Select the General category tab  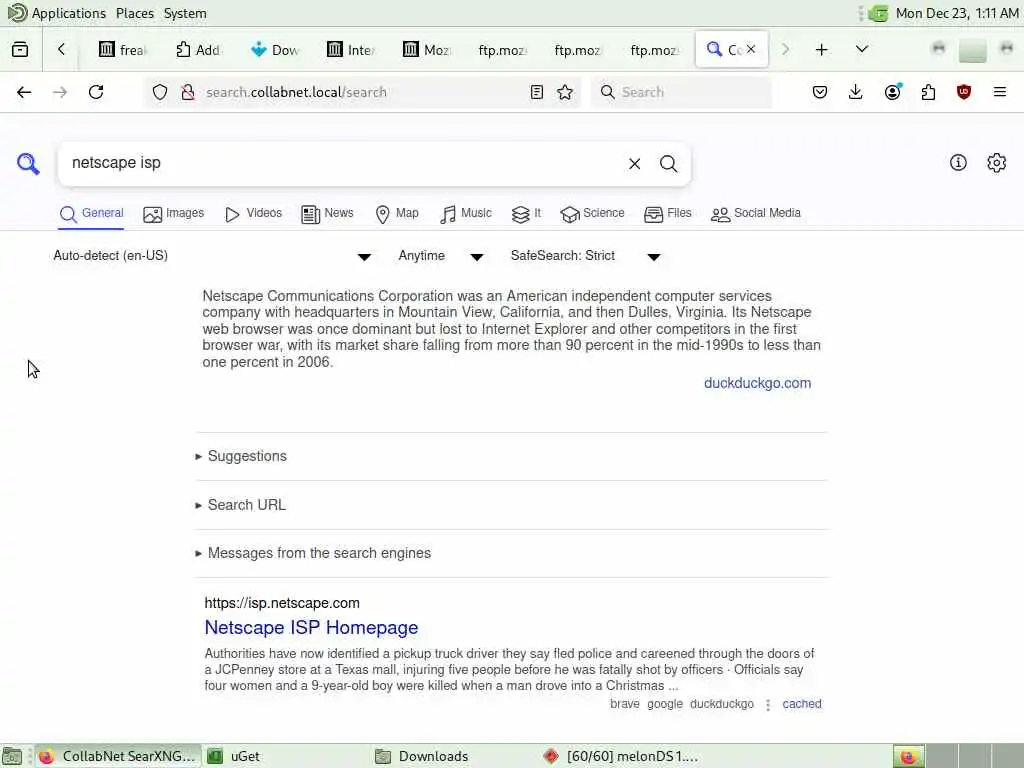91,214
